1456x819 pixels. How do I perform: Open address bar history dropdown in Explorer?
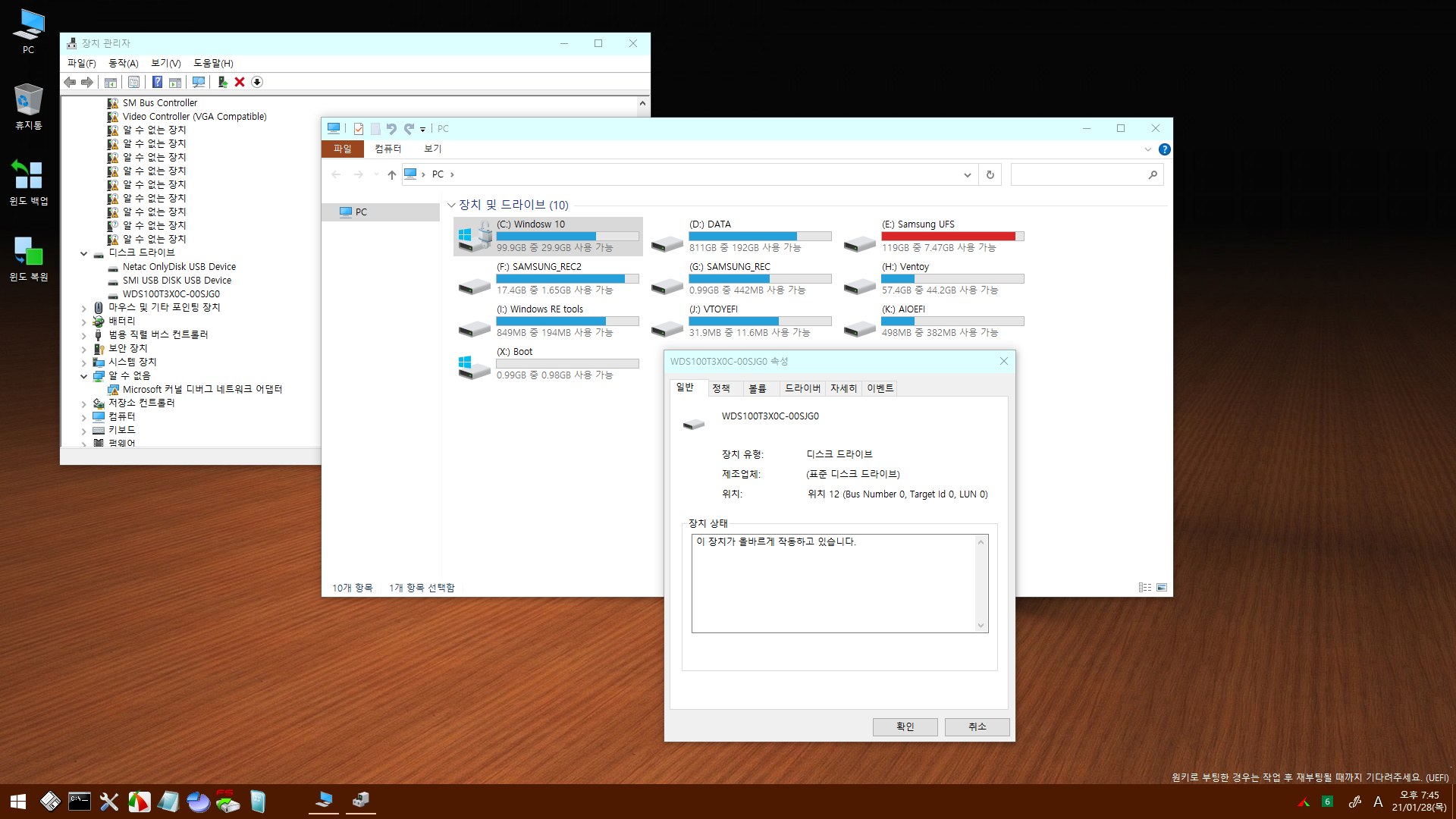point(967,174)
